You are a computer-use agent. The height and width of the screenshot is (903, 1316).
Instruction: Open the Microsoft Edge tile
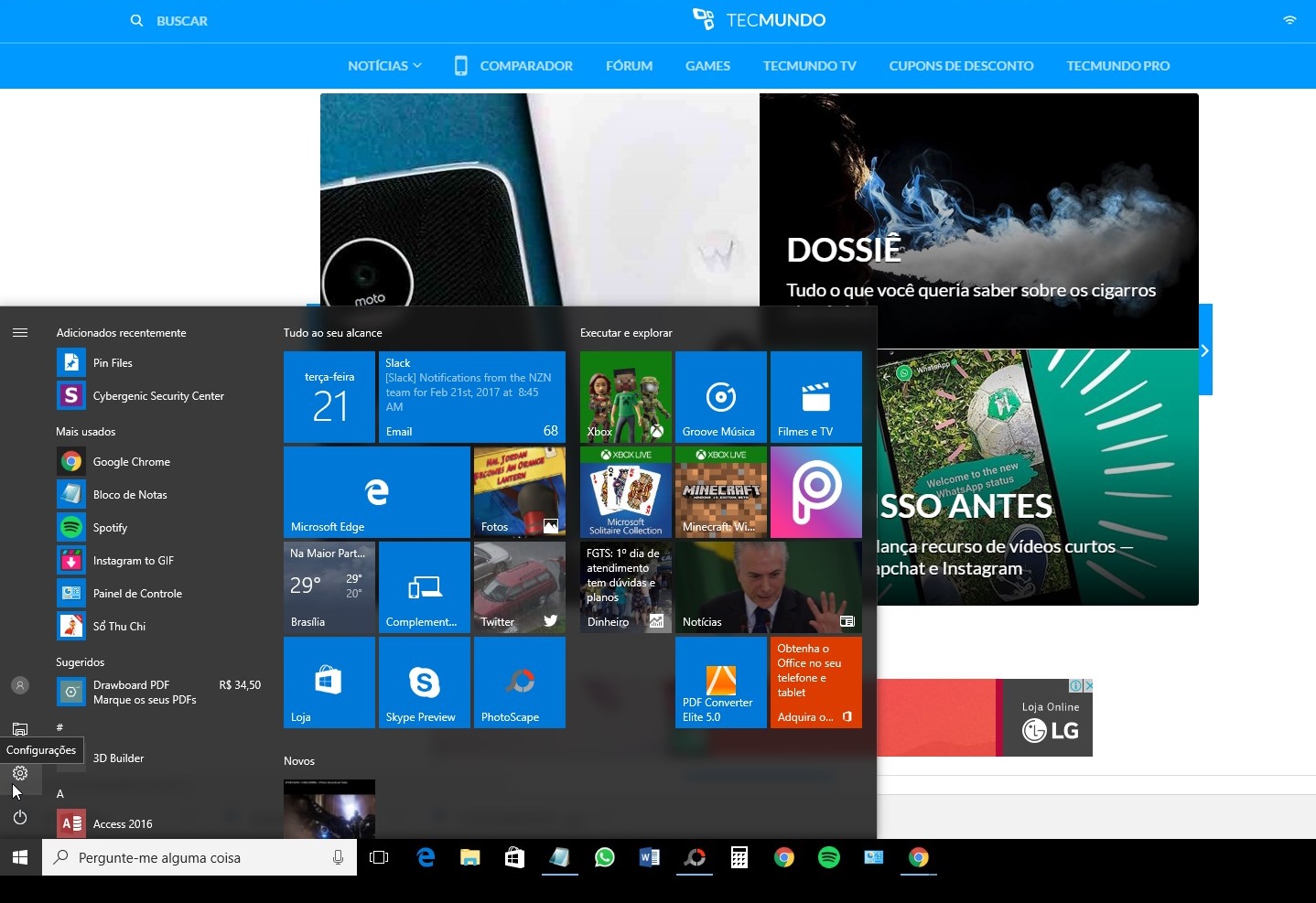click(x=377, y=492)
